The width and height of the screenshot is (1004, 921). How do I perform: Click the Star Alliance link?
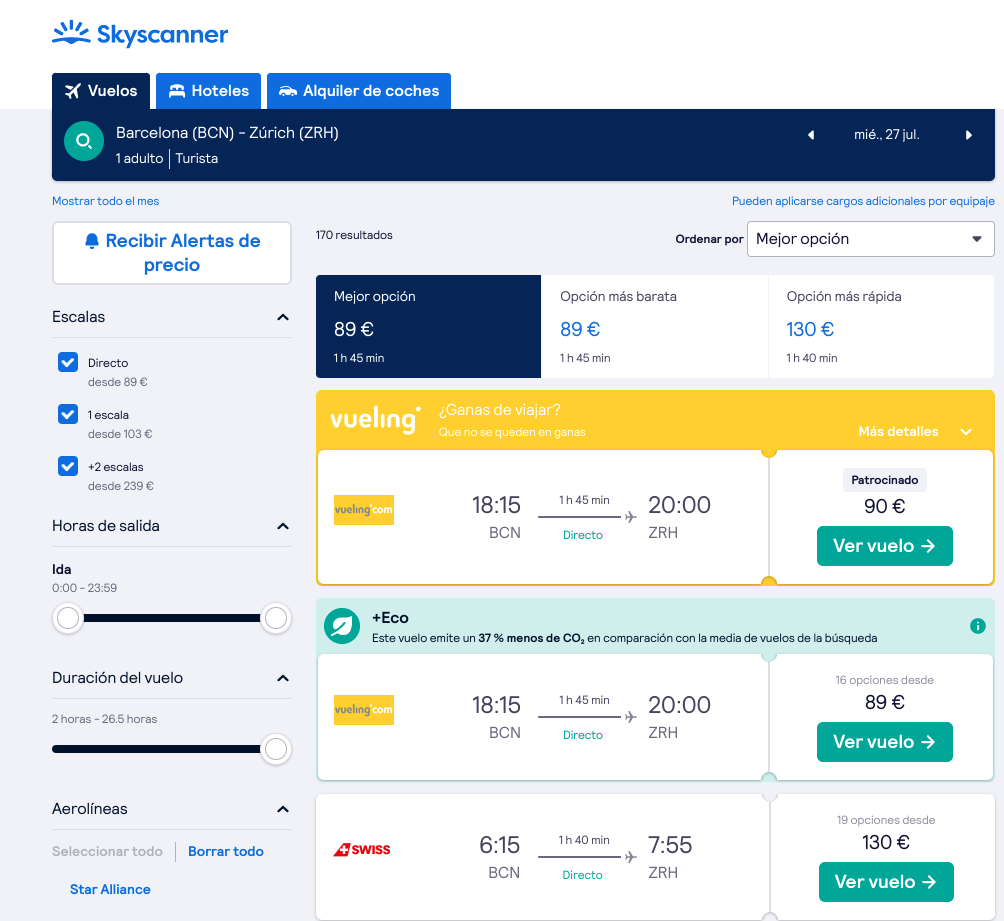110,889
